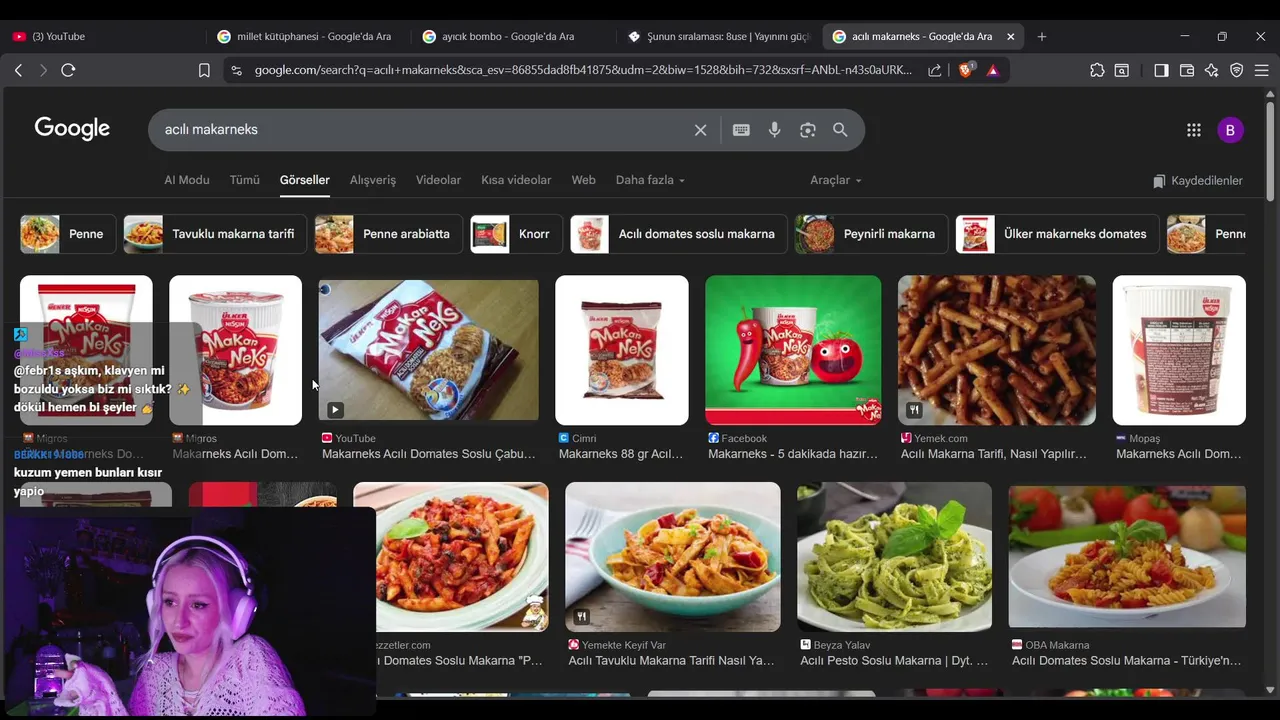The width and height of the screenshot is (1280, 720).
Task: Open Brave Shields lion icon
Action: point(966,70)
